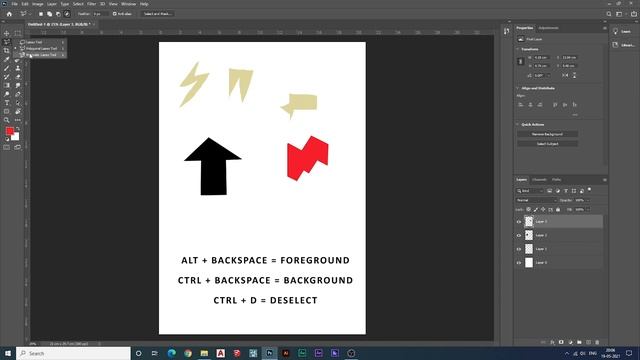
Task: Add layer mask icon
Action: click(x=561, y=342)
